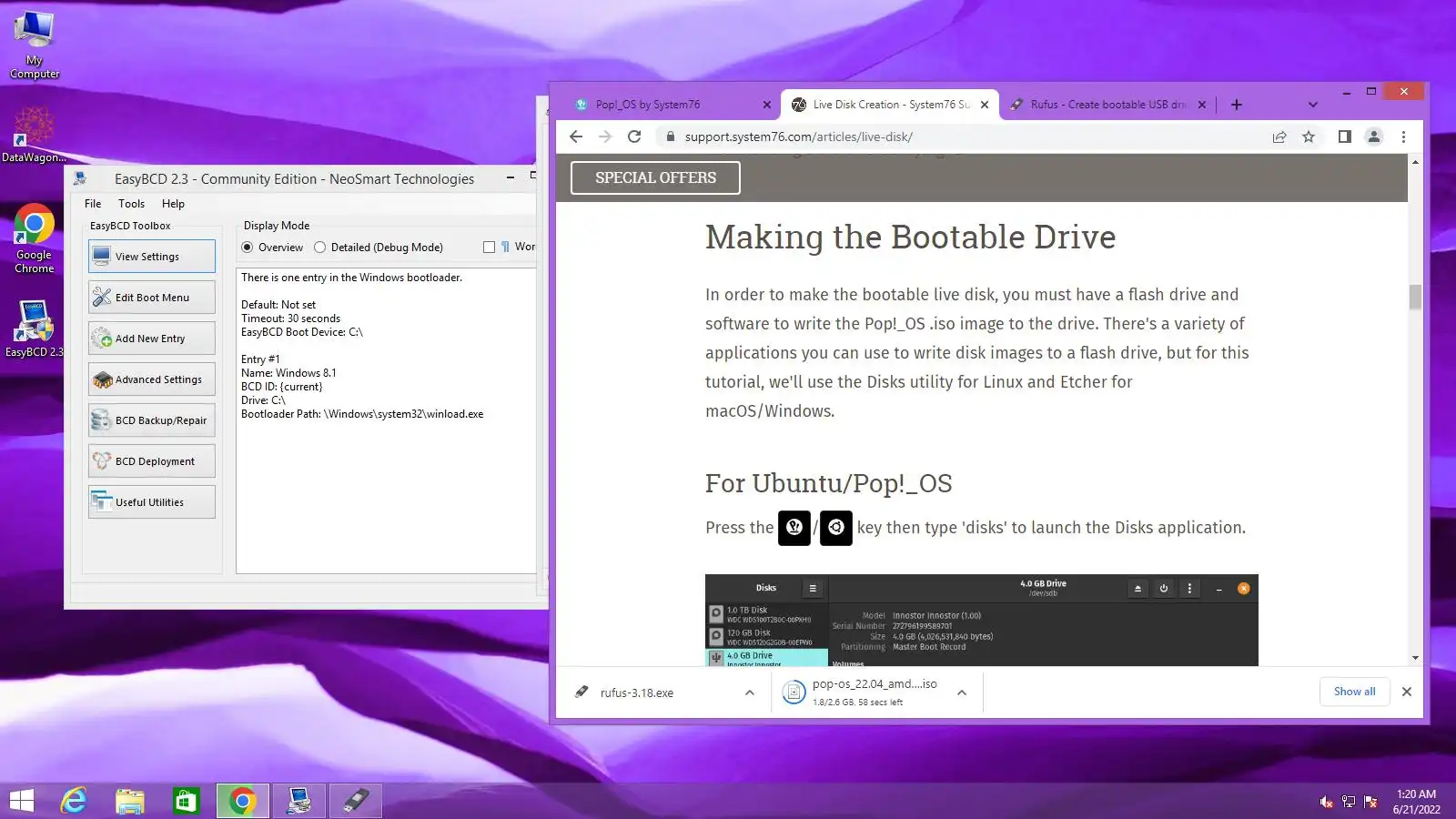Viewport: 1456px width, 819px height.
Task: Click 'Name: Windows 8.1' entry text
Action: (288, 373)
